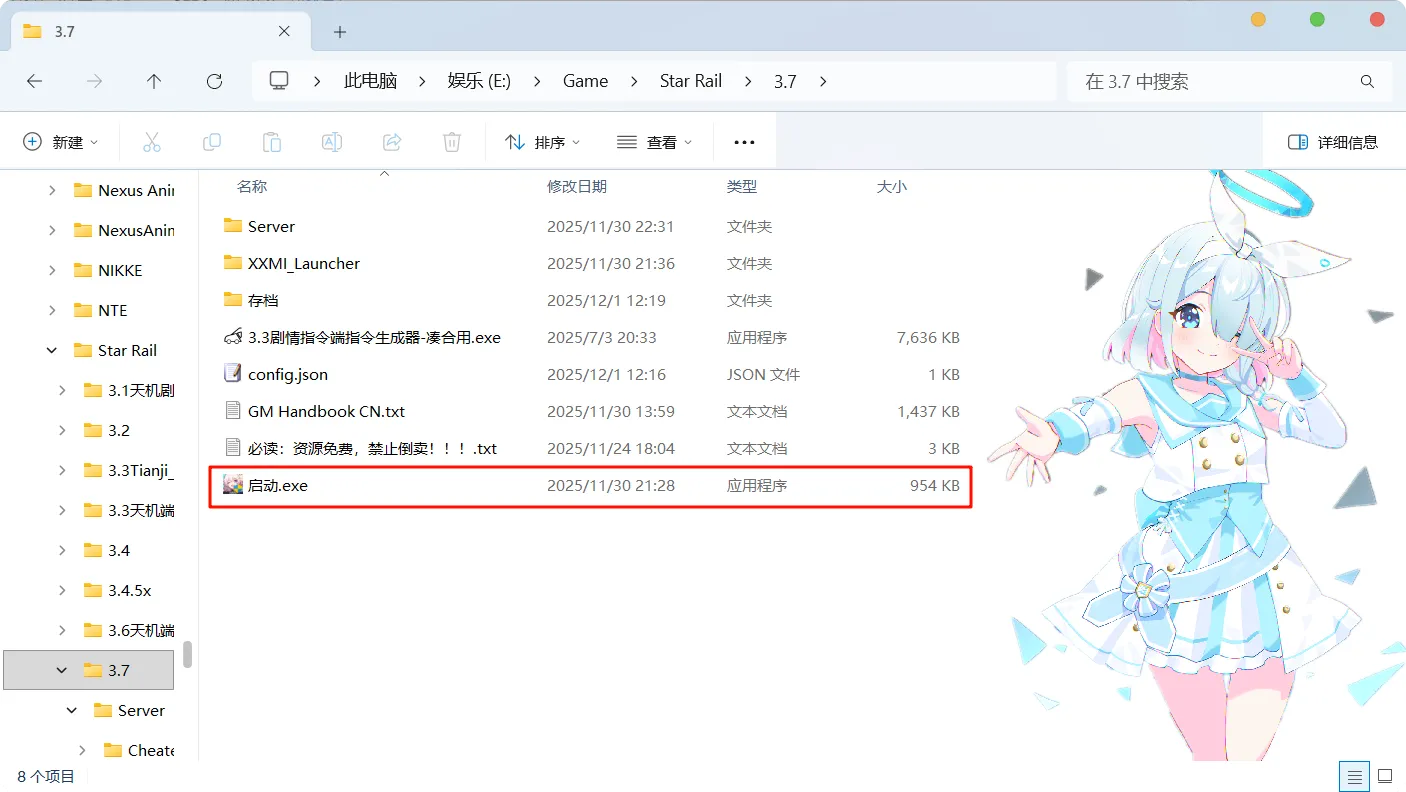Navigate to Star Rail via the breadcrumb
This screenshot has height=792, width=1406.
[x=691, y=81]
